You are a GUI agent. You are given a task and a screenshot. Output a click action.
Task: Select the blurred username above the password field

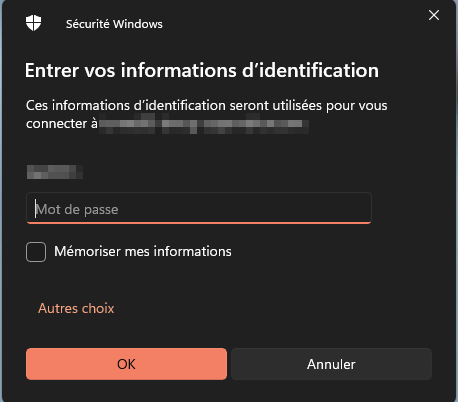tap(55, 172)
